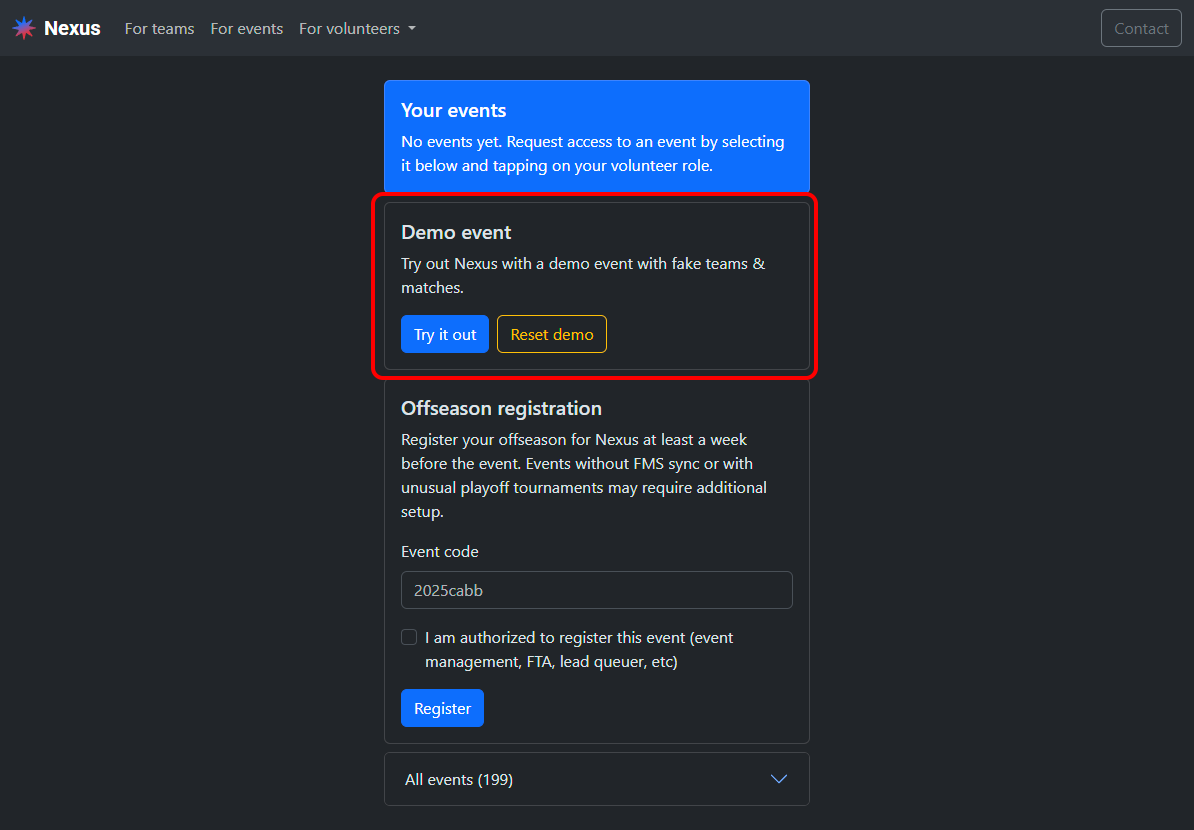Click the Reset demo button
This screenshot has width=1194, height=830.
551,334
